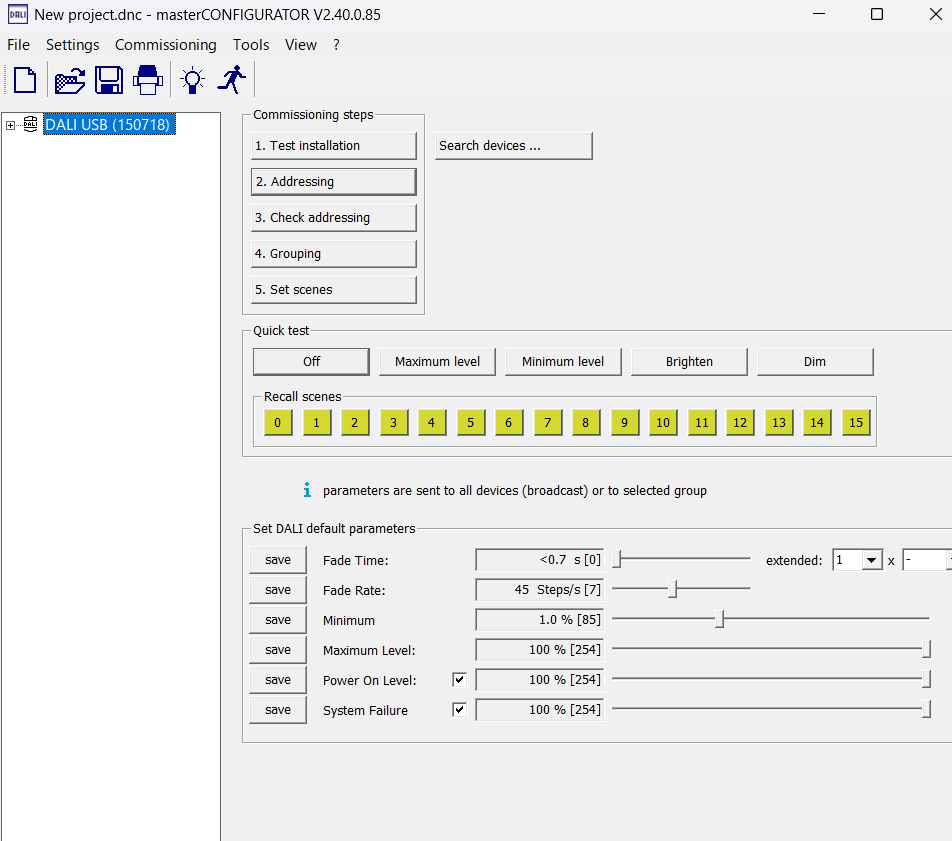Viewport: 952px width, 841px height.
Task: Click the Power On Level slider handle
Action: [x=926, y=679]
